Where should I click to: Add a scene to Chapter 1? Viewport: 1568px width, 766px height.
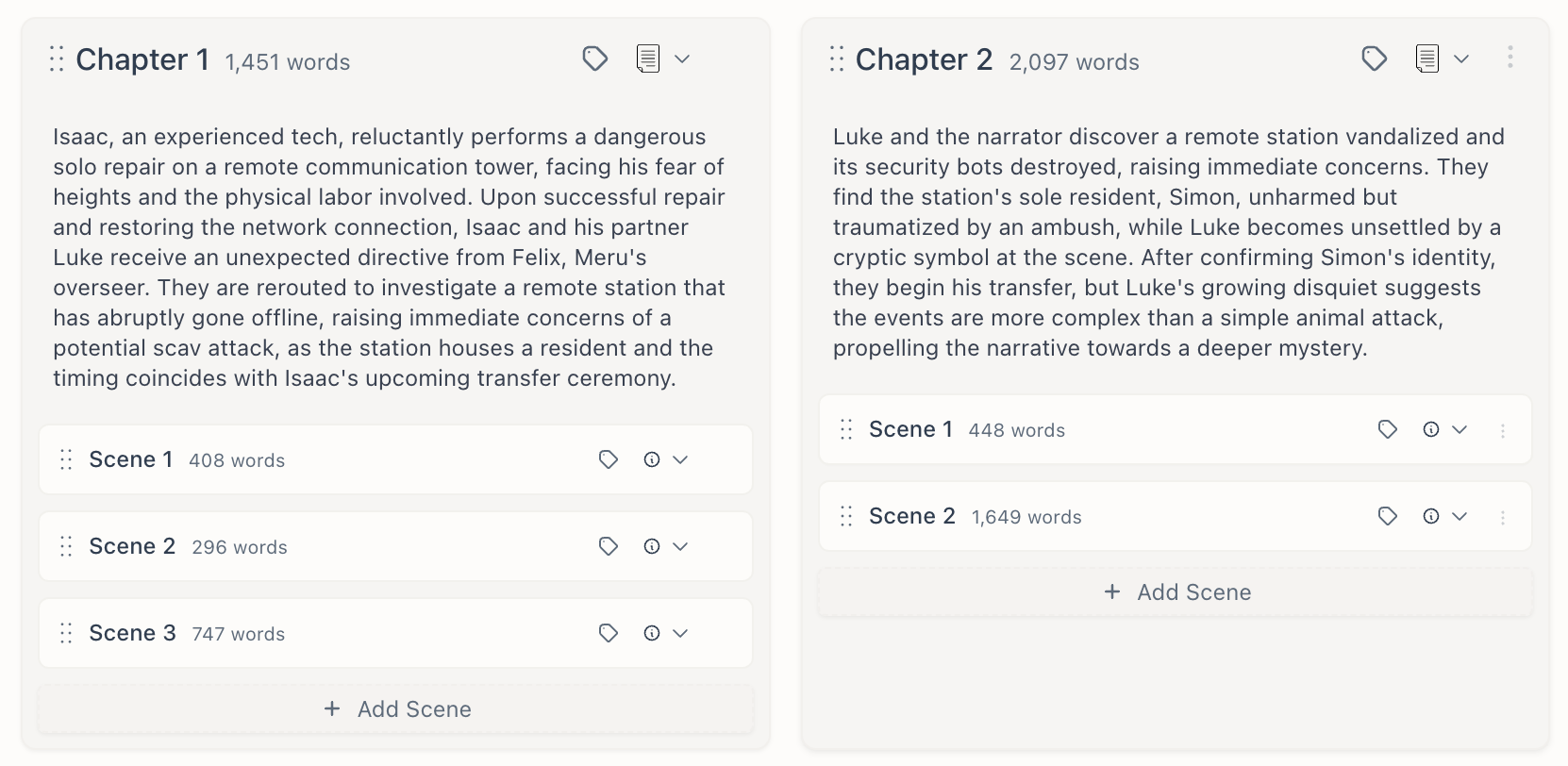(x=396, y=708)
